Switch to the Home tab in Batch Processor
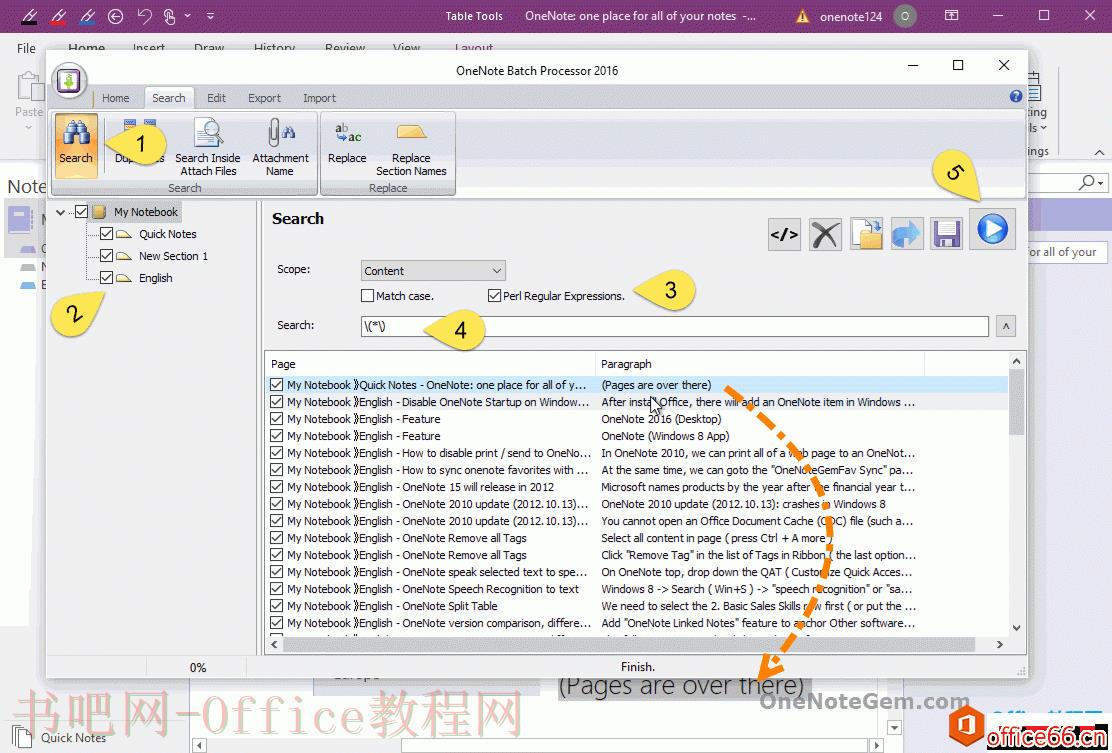Screen dimensions: 1112x753 pyautogui.click(x=116, y=98)
